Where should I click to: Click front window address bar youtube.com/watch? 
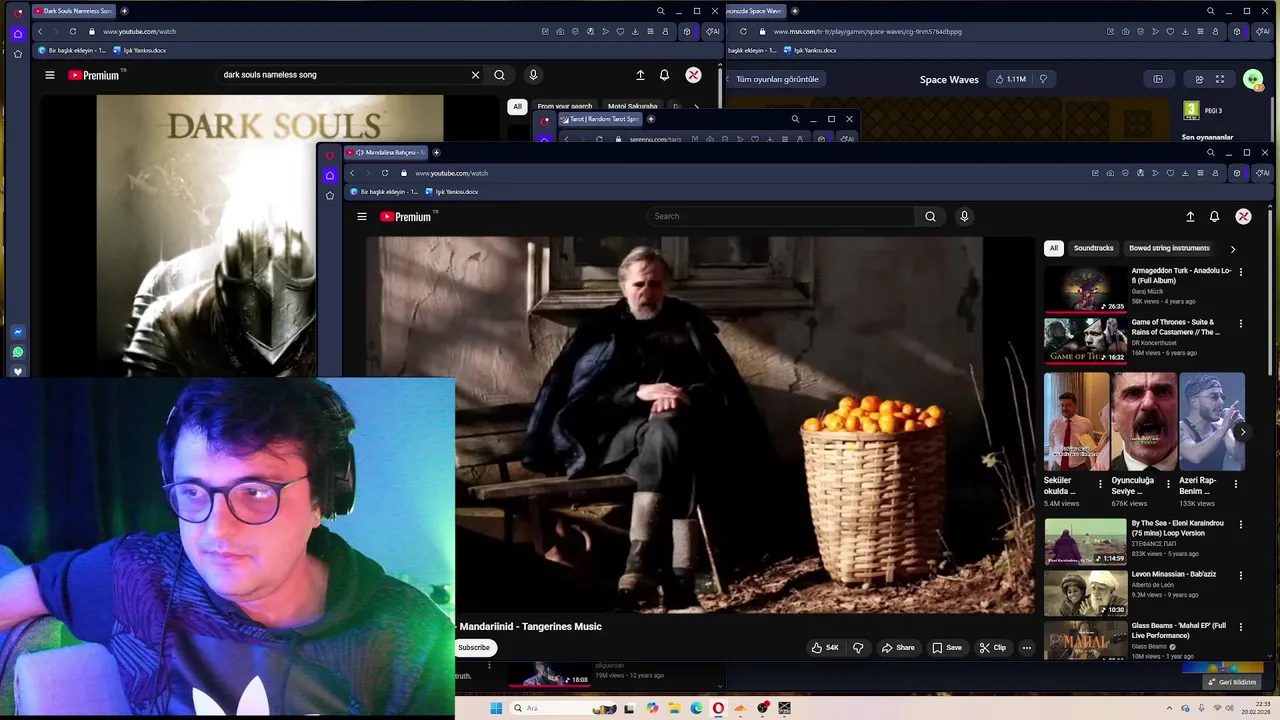(x=452, y=173)
